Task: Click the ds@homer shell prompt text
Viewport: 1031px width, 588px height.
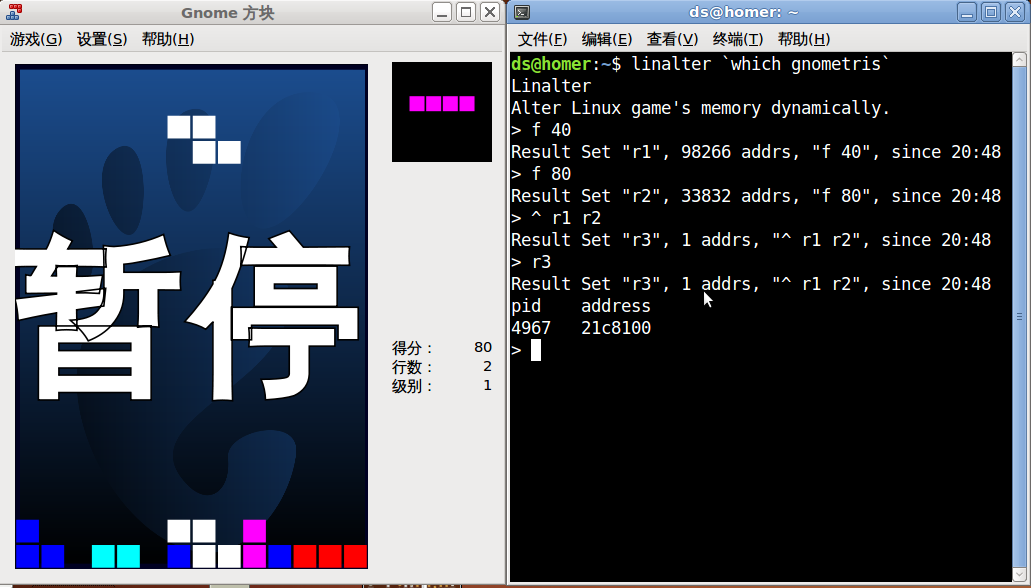Action: (x=566, y=64)
